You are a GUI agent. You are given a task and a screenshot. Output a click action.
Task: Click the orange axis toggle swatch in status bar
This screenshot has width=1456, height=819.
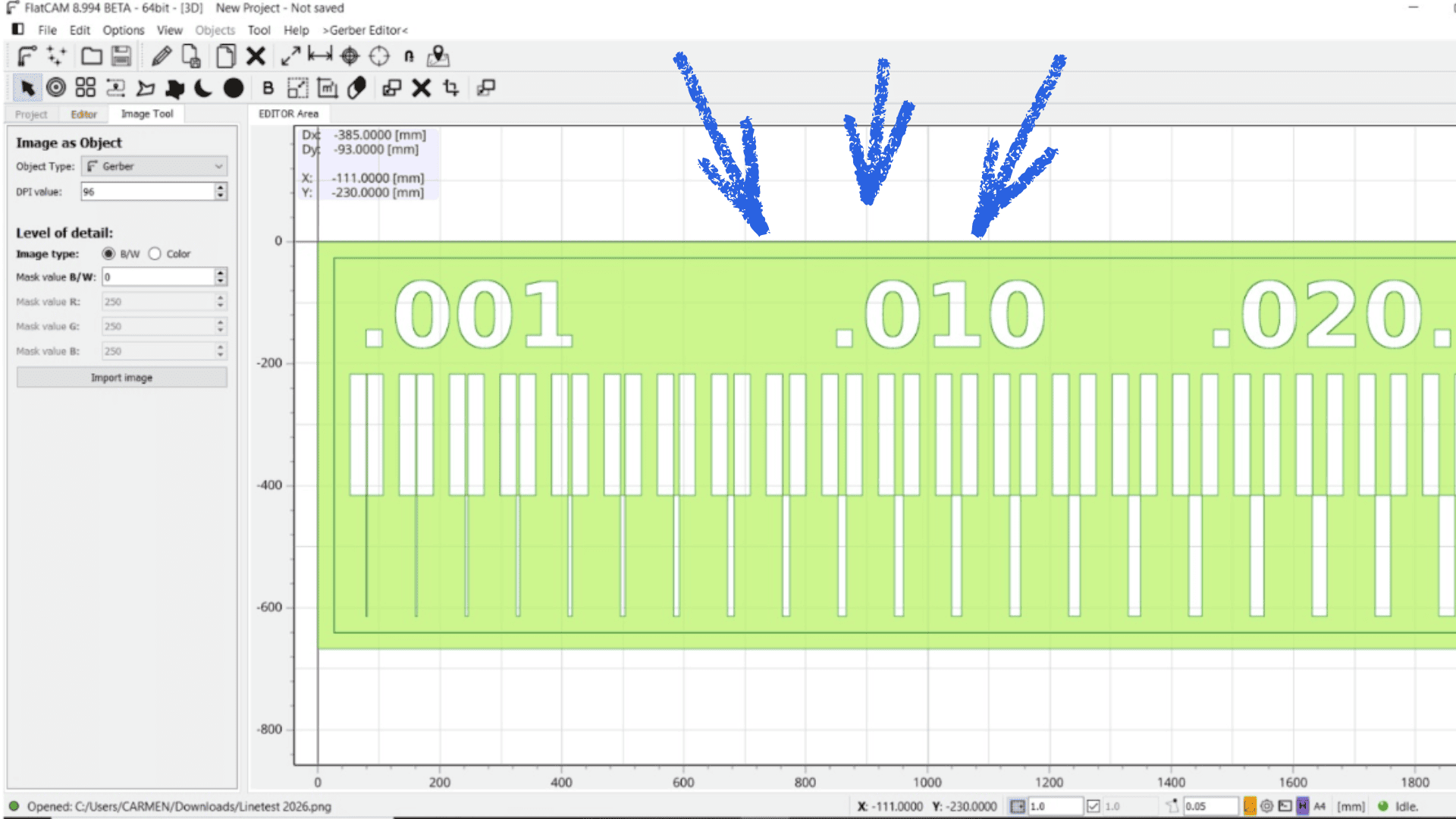pos(1249,806)
